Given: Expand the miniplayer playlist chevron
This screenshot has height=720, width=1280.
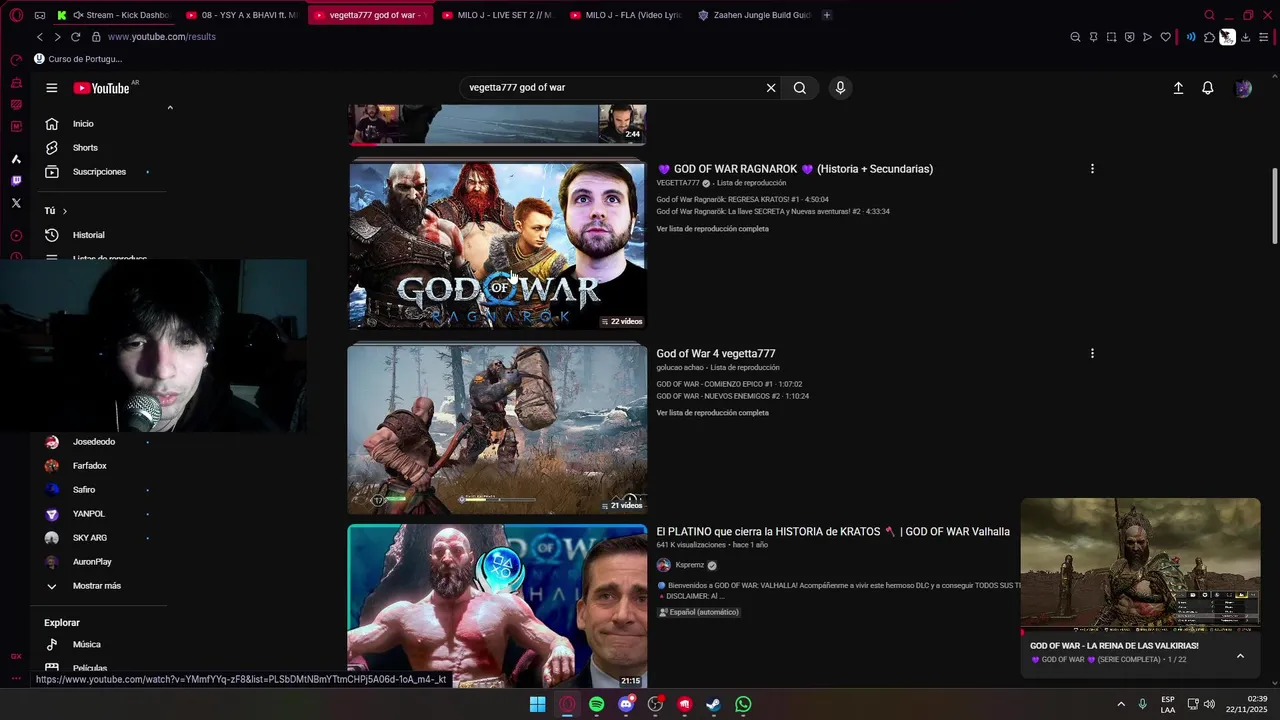Looking at the screenshot, I should click(1240, 656).
